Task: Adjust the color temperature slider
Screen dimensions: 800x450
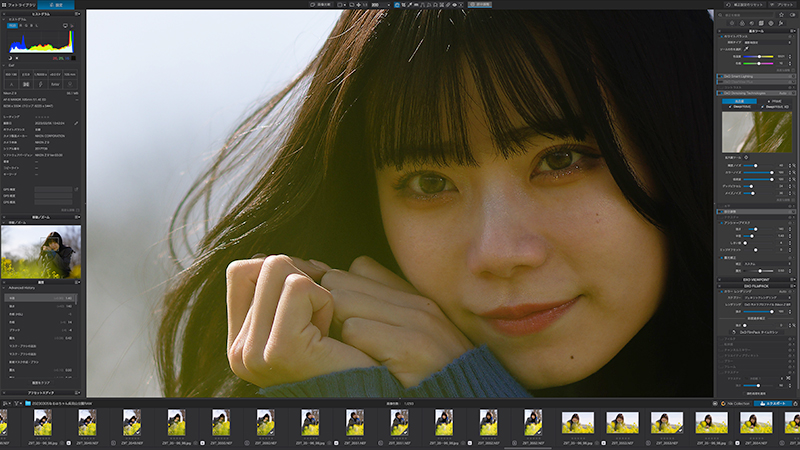Action: (759, 57)
